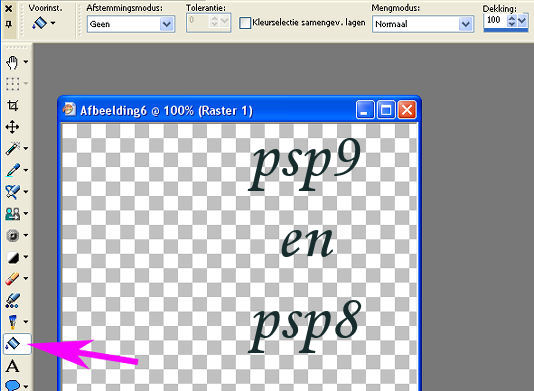The height and width of the screenshot is (391, 534).
Task: Open the Voorinst. presets dropdown arrow
Action: point(53,23)
